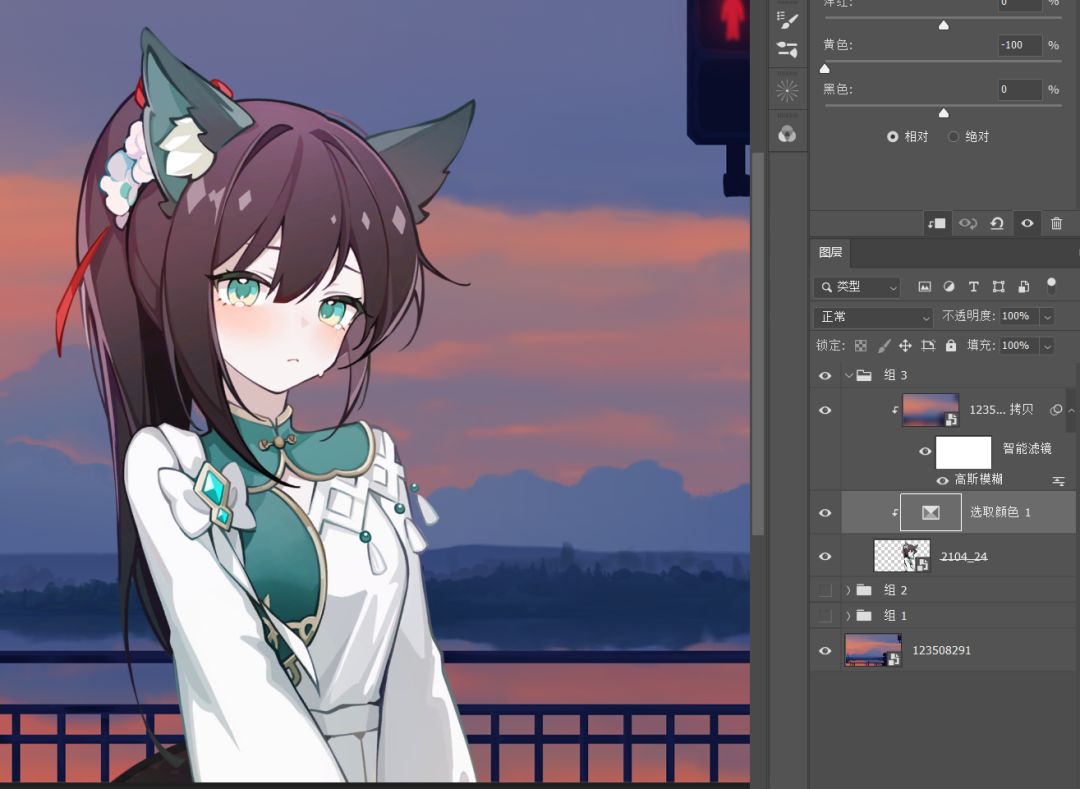
Task: Show the 组 2 layer group
Action: click(x=825, y=590)
